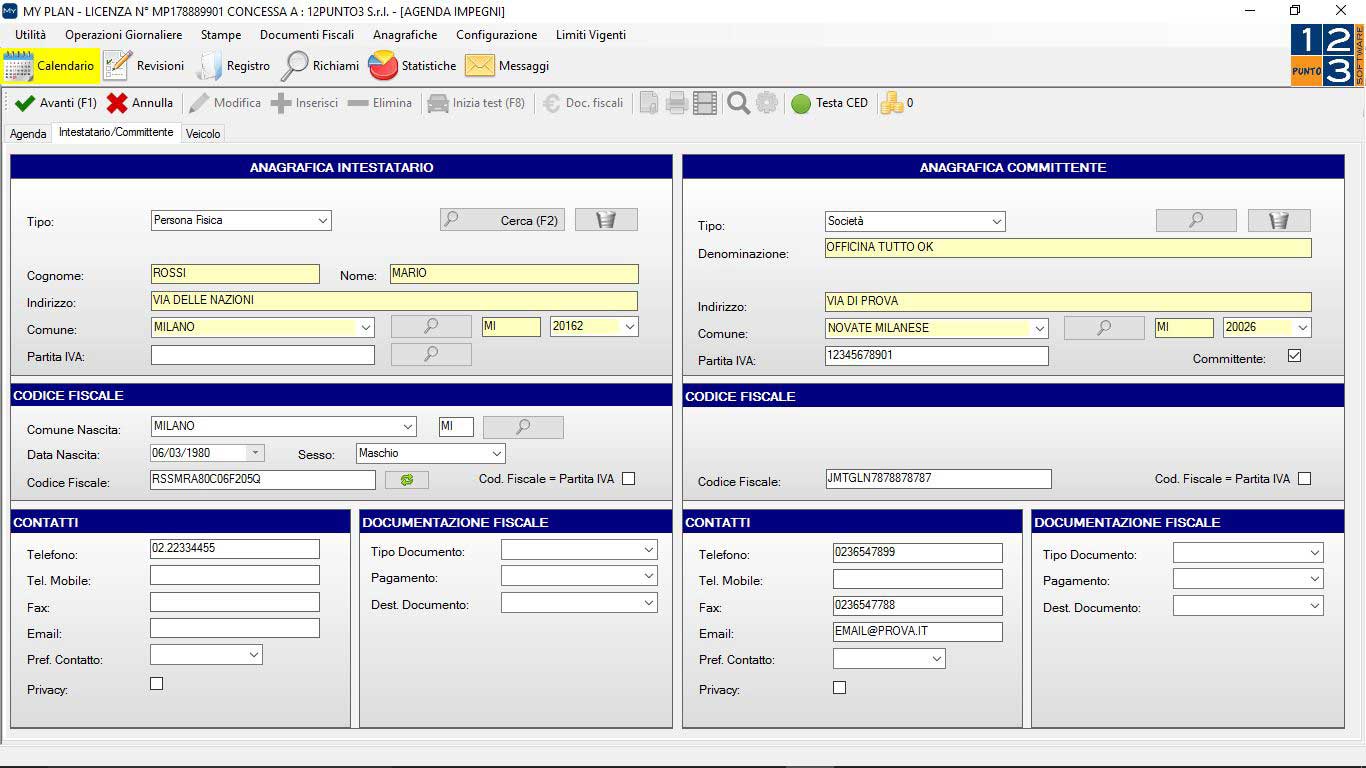Switch to the Veicolo tab
The image size is (1366, 768).
[203, 134]
